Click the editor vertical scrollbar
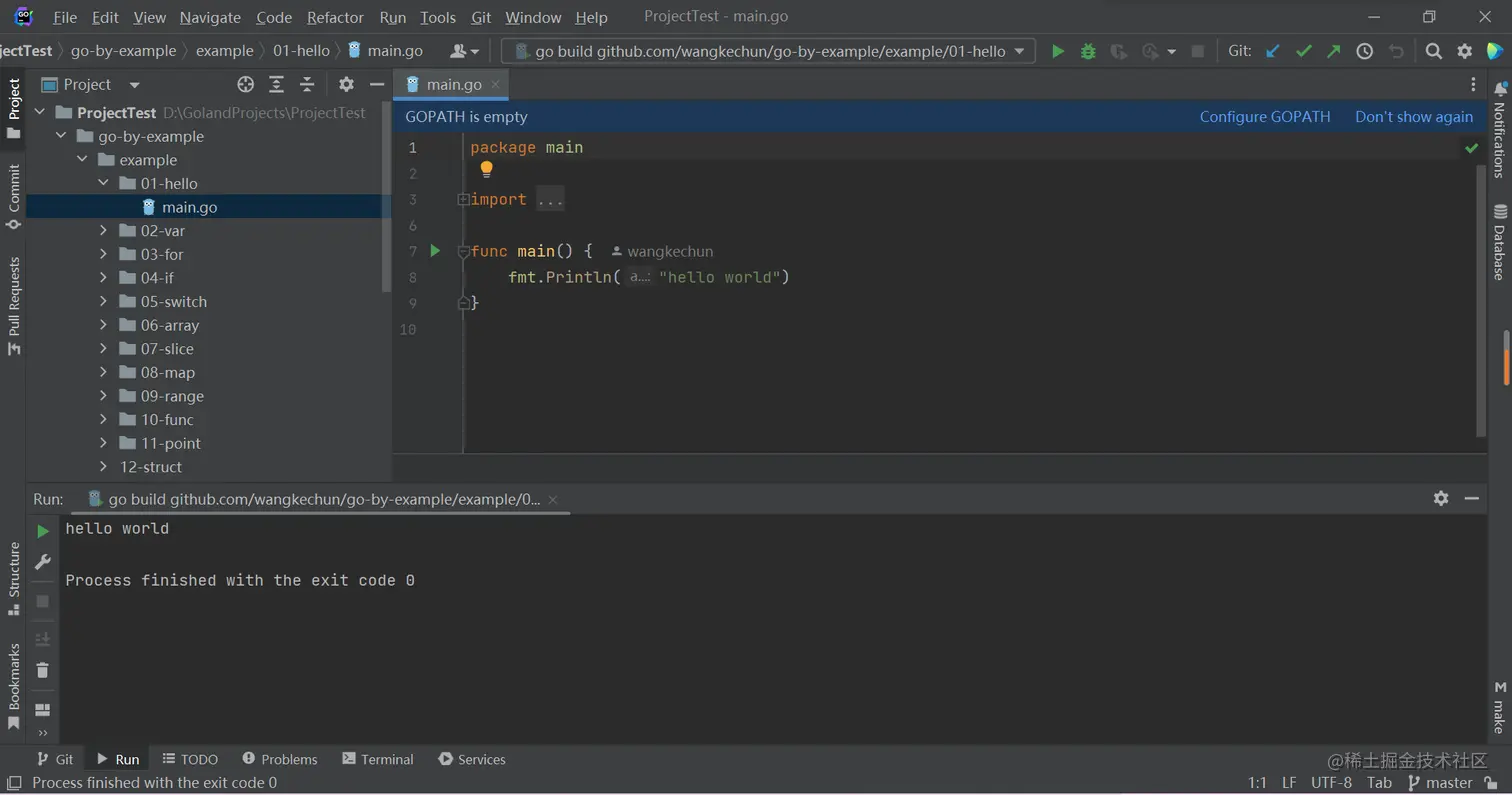This screenshot has height=795, width=1512. click(1482, 300)
